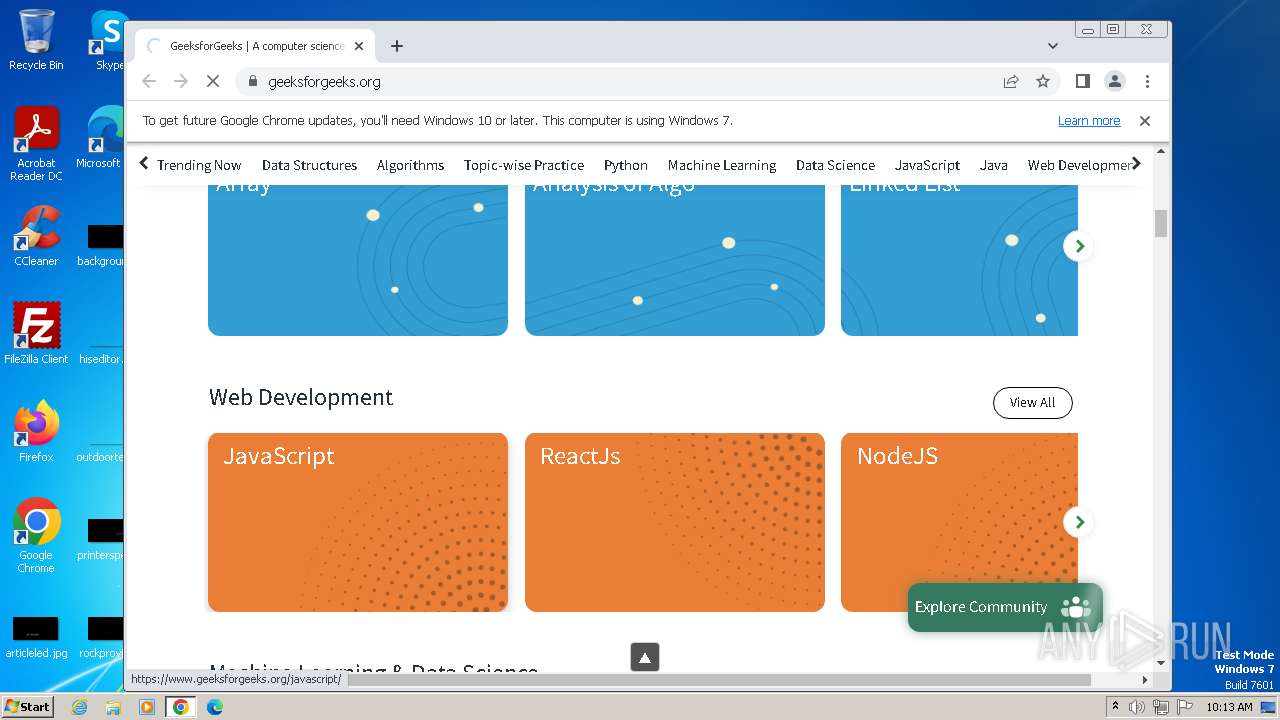Move the topics navigation bar right
The height and width of the screenshot is (720, 1280).
click(x=1136, y=164)
